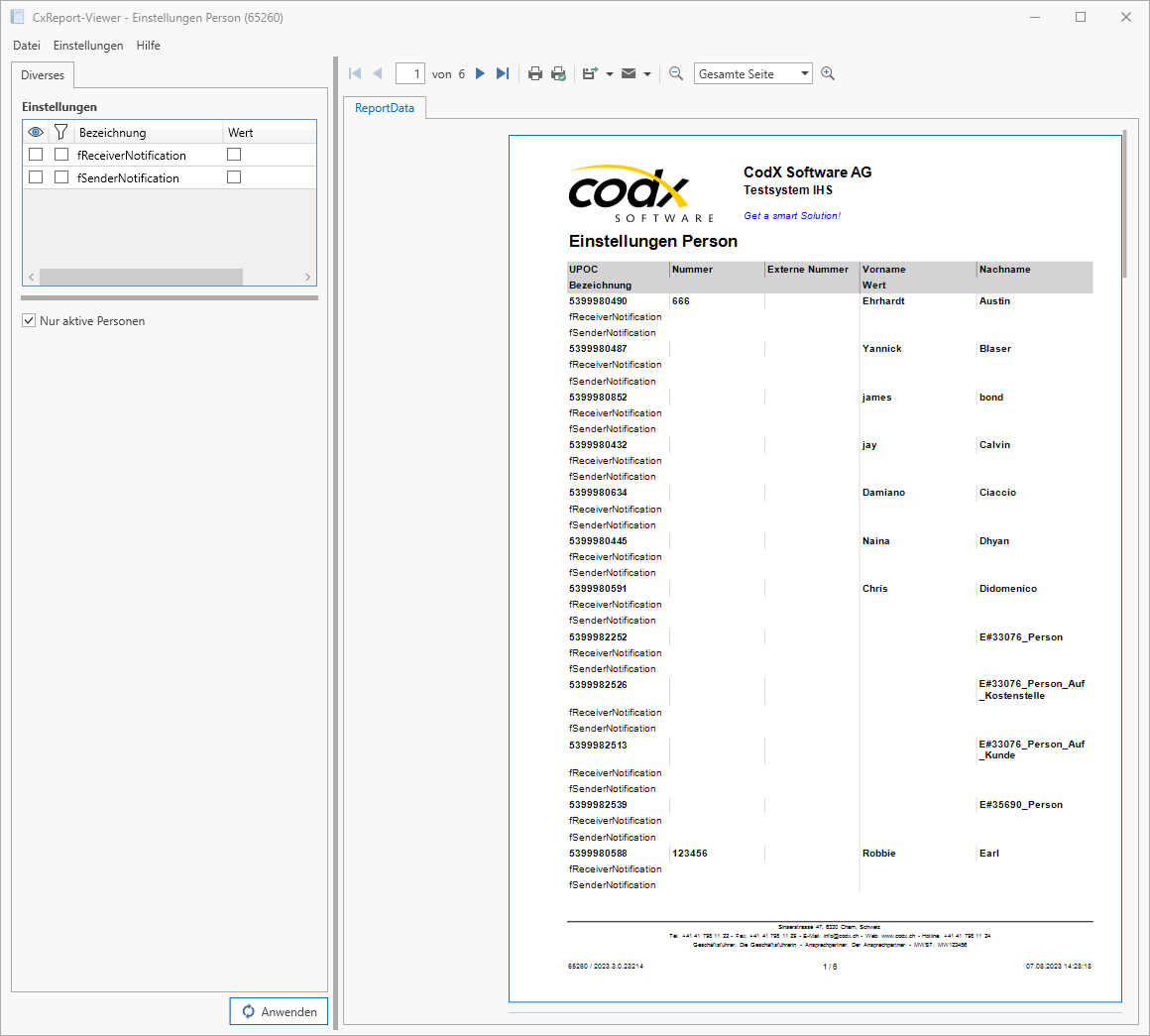Viewport: 1150px width, 1036px height.
Task: Send the report by e-mail
Action: pos(629,72)
